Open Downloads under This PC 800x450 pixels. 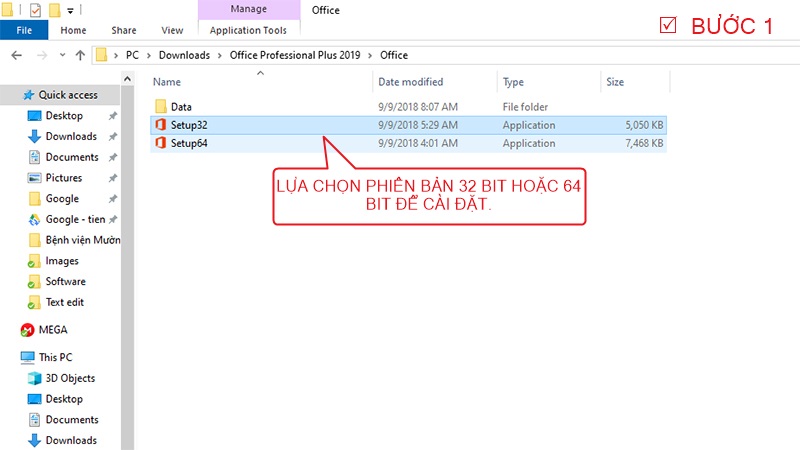point(71,440)
